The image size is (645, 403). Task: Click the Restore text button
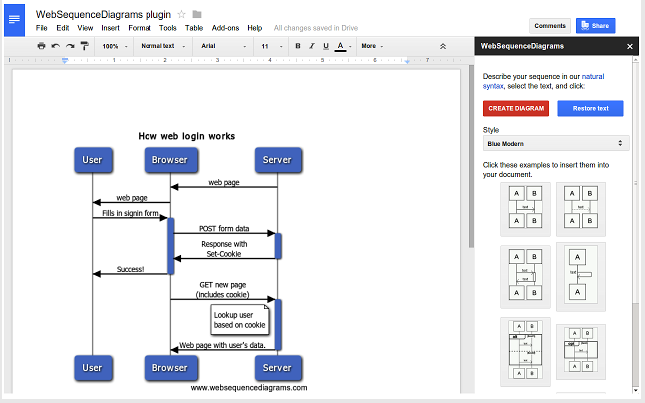point(590,109)
